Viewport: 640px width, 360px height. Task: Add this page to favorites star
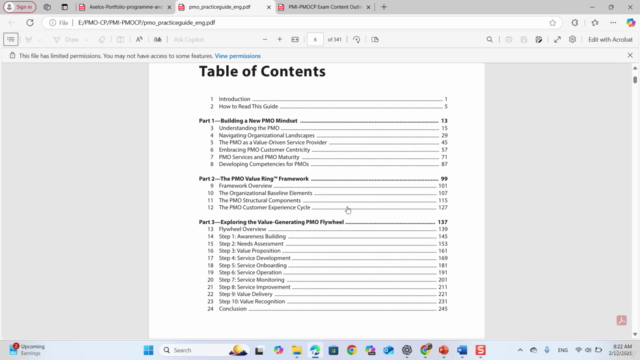[552, 23]
